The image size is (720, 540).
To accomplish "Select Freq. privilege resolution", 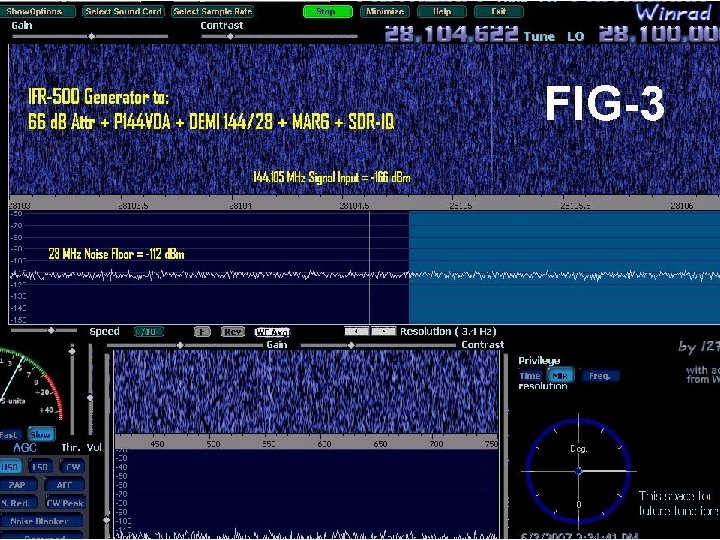I will pos(599,376).
